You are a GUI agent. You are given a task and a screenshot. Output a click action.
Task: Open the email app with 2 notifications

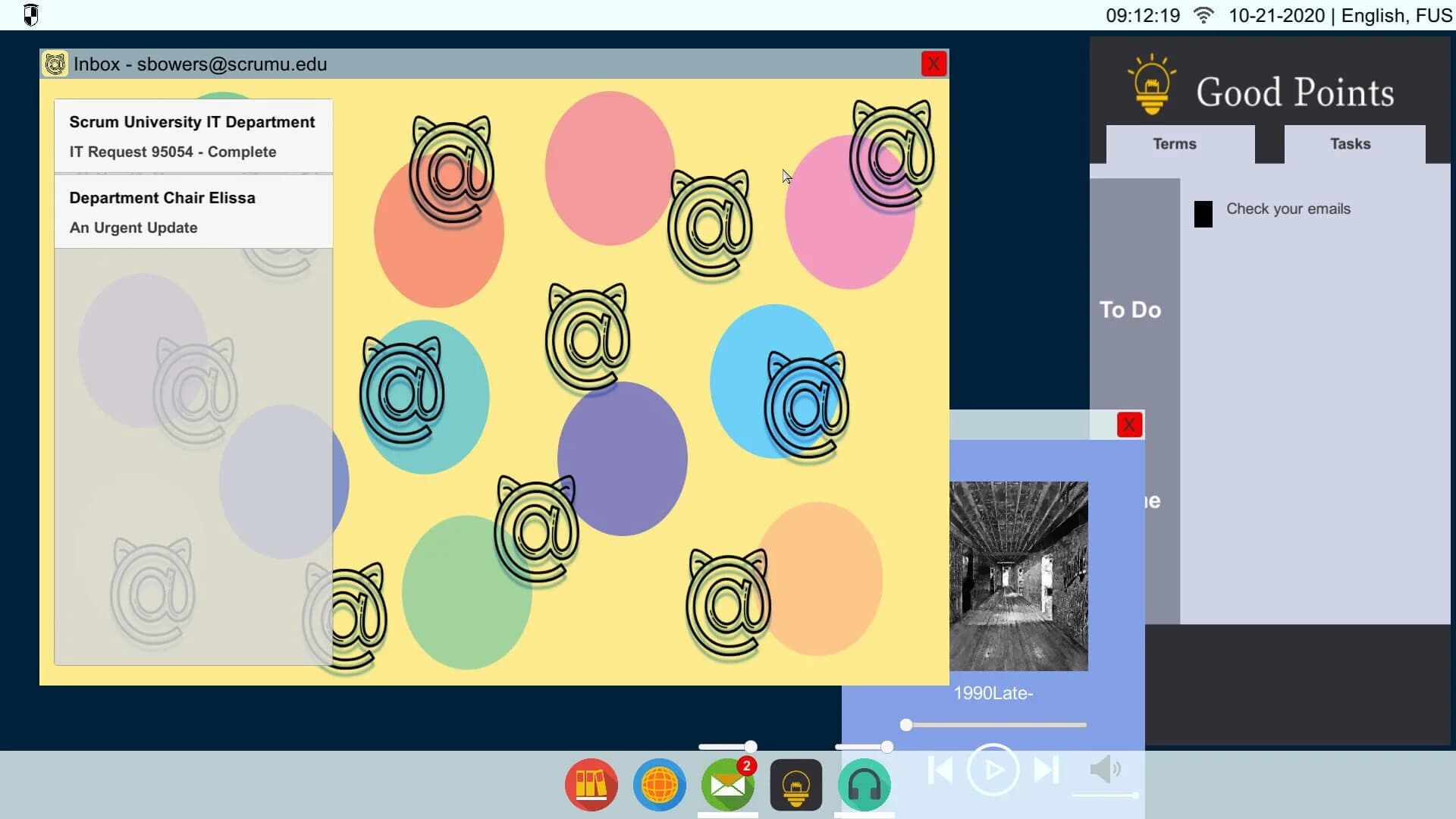point(726,786)
